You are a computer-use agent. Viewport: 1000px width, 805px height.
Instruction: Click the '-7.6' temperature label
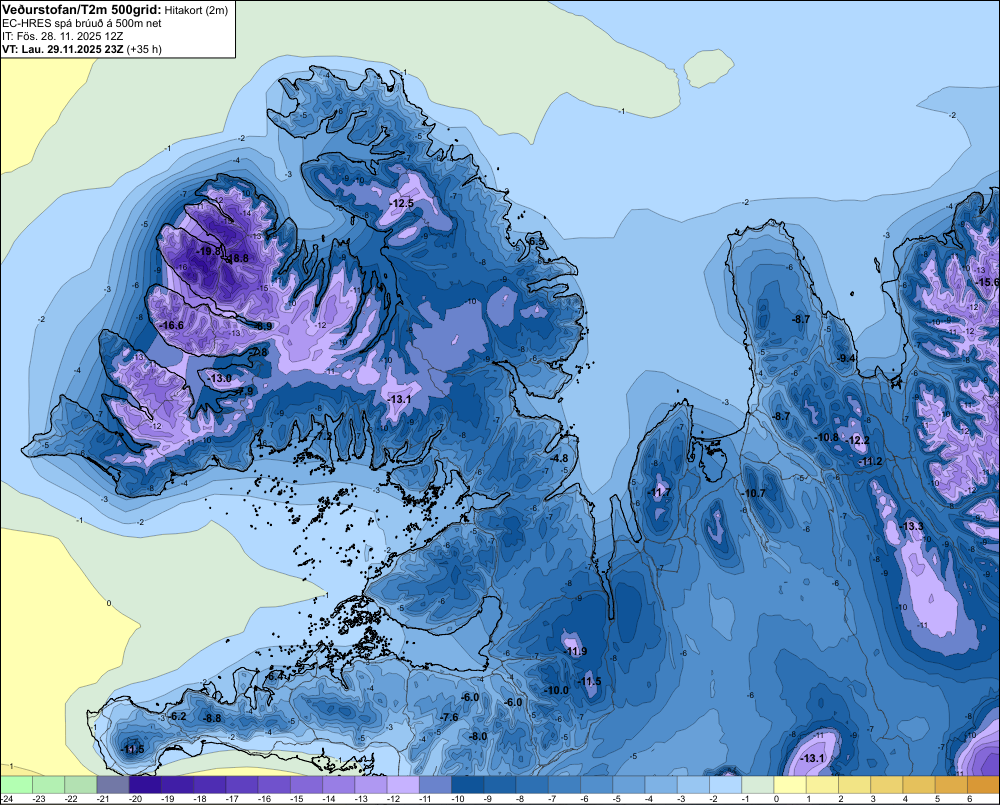(x=450, y=718)
